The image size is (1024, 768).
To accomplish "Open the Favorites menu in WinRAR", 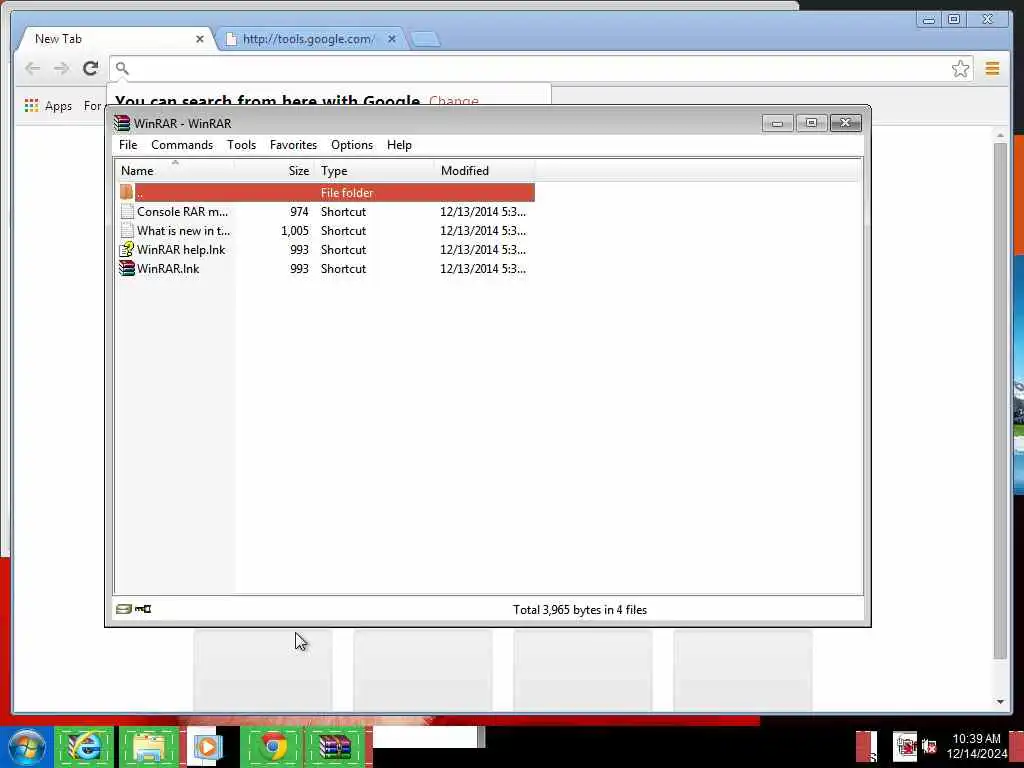I will (x=293, y=145).
